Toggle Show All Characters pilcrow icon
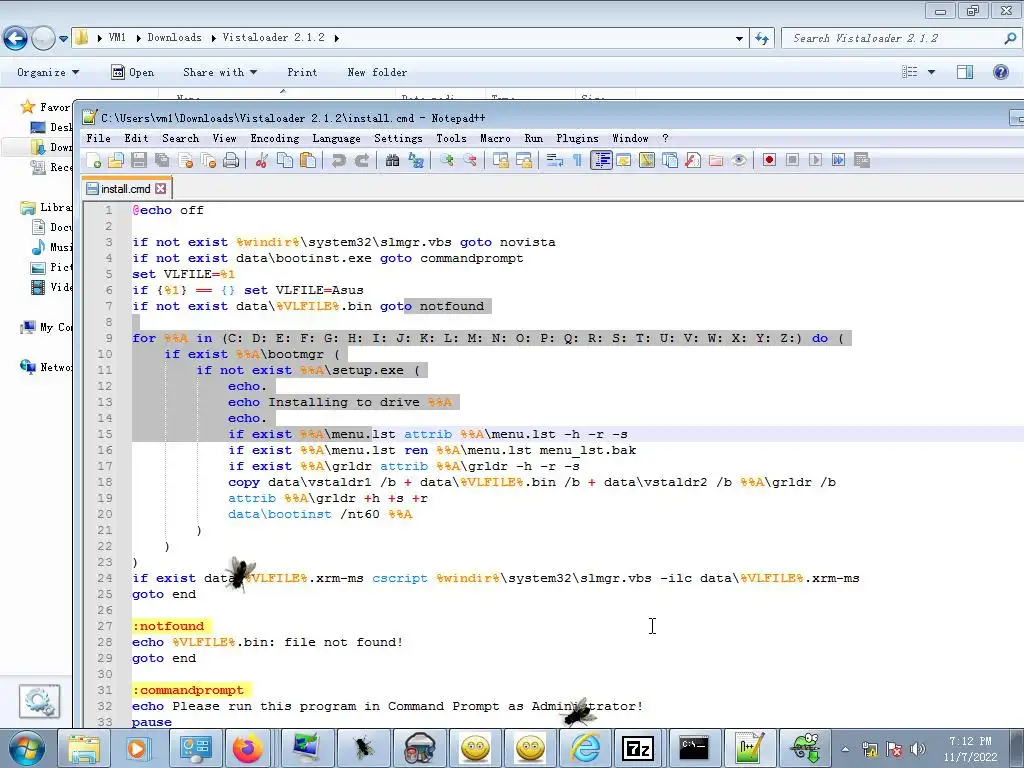Image resolution: width=1024 pixels, height=768 pixels. pyautogui.click(x=577, y=160)
